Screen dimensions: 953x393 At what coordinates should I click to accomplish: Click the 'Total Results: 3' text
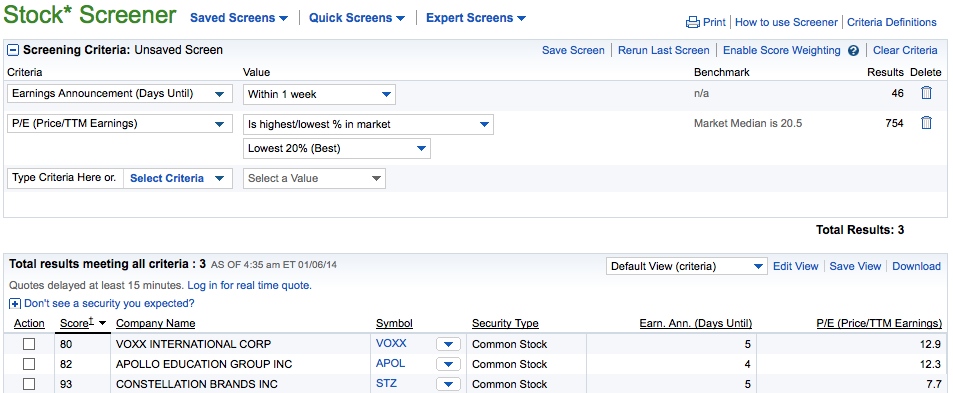point(859,230)
